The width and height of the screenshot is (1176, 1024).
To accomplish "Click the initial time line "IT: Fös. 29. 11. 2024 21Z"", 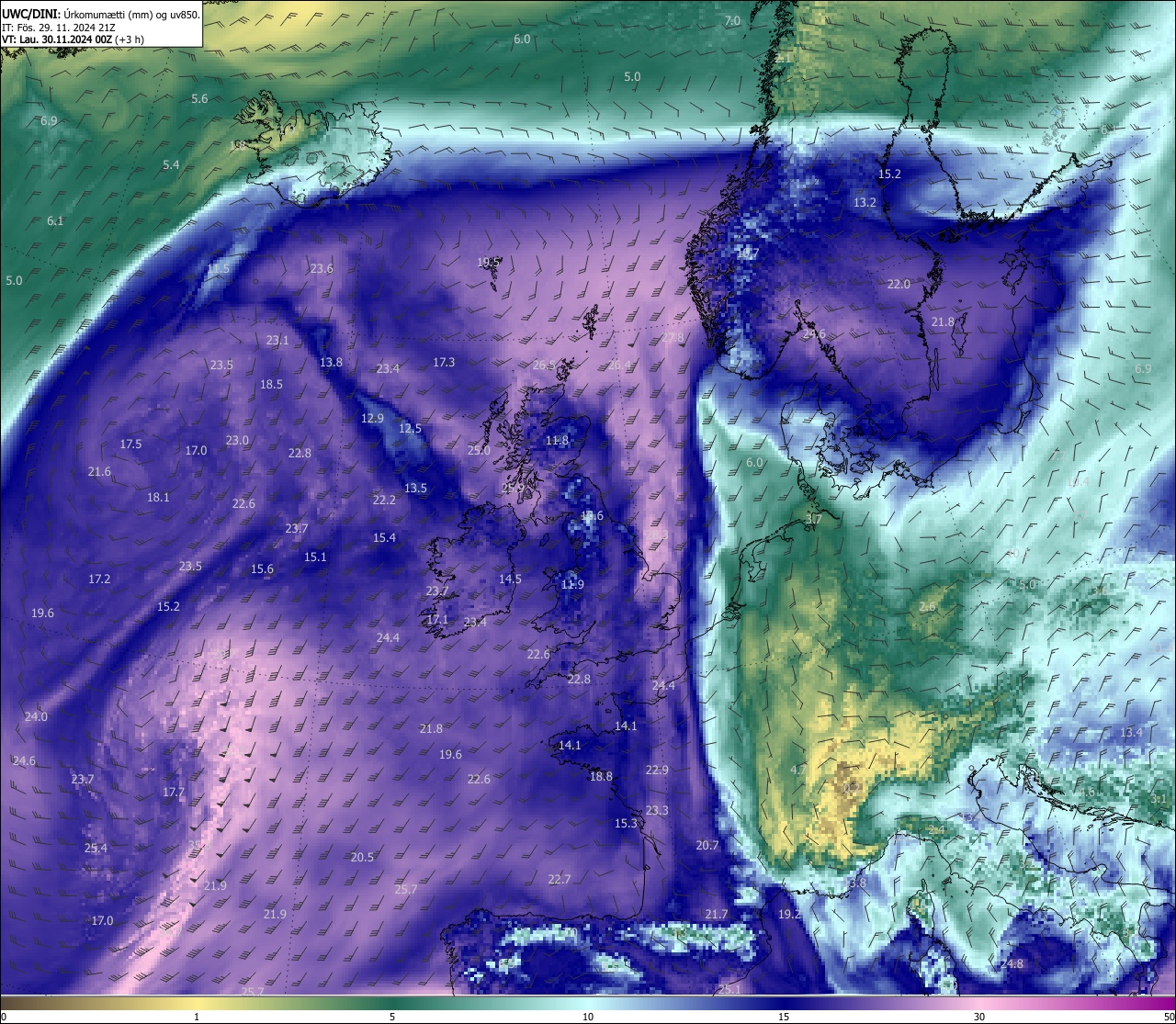I will [x=58, y=28].
